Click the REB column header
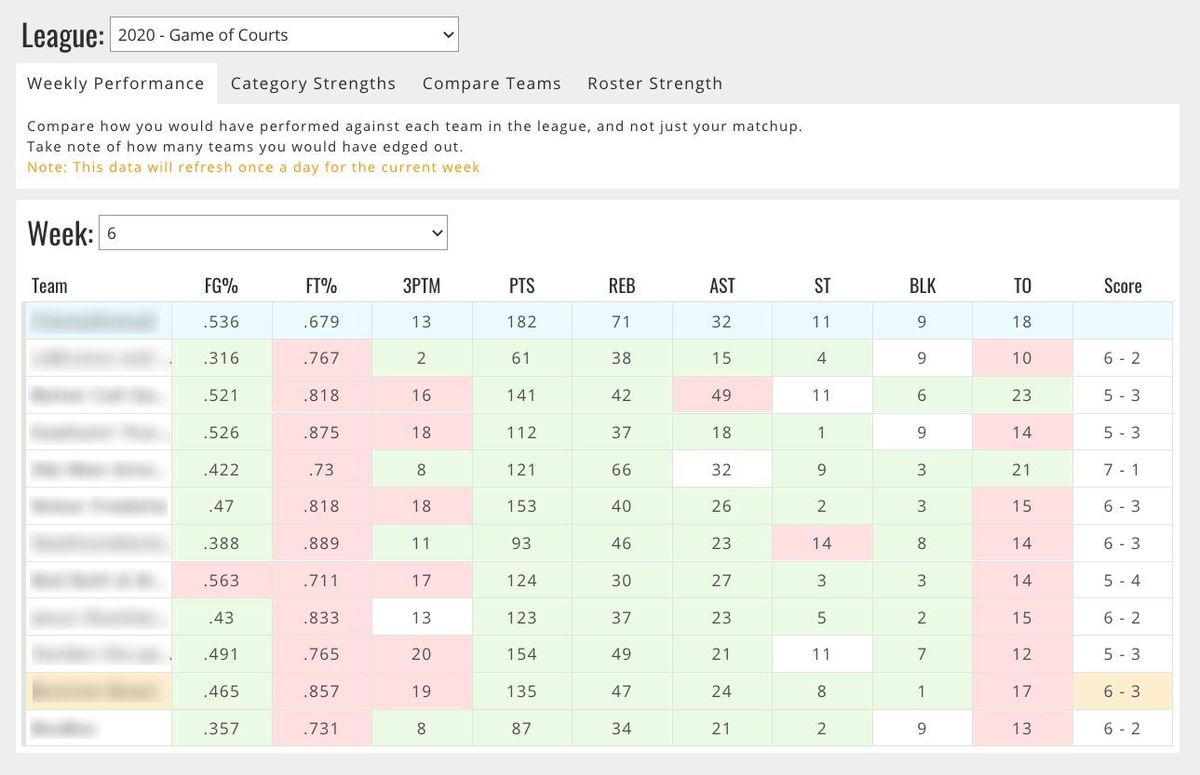Image resolution: width=1200 pixels, height=775 pixels. pos(621,286)
